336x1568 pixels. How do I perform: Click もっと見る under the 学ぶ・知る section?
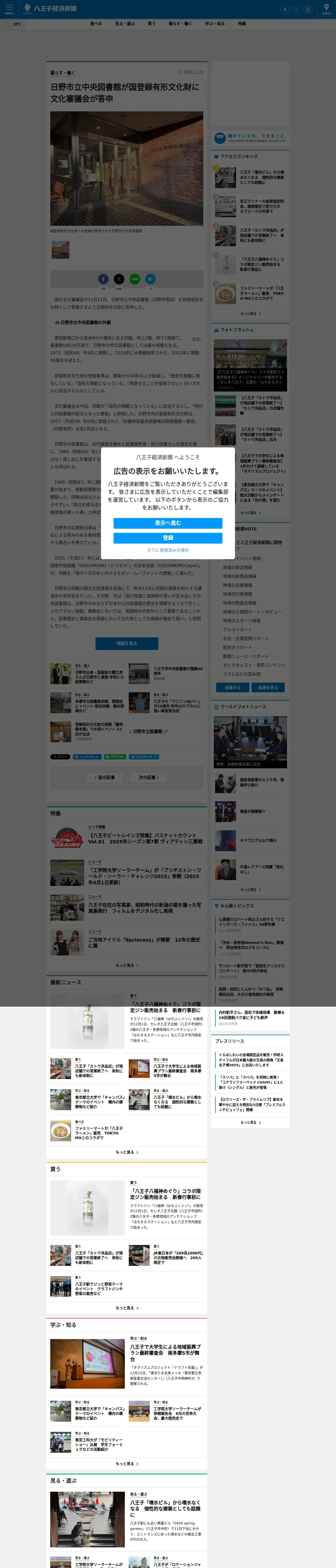127,1464
